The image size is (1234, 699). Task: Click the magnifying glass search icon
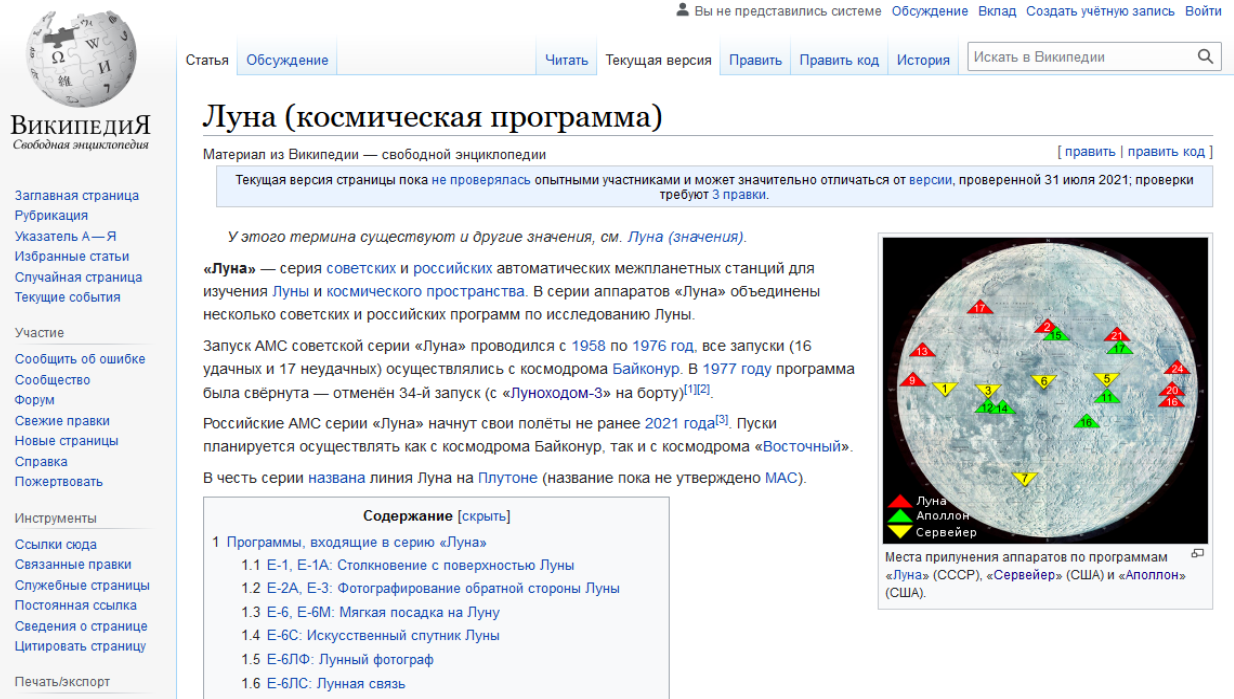pyautogui.click(x=1206, y=57)
